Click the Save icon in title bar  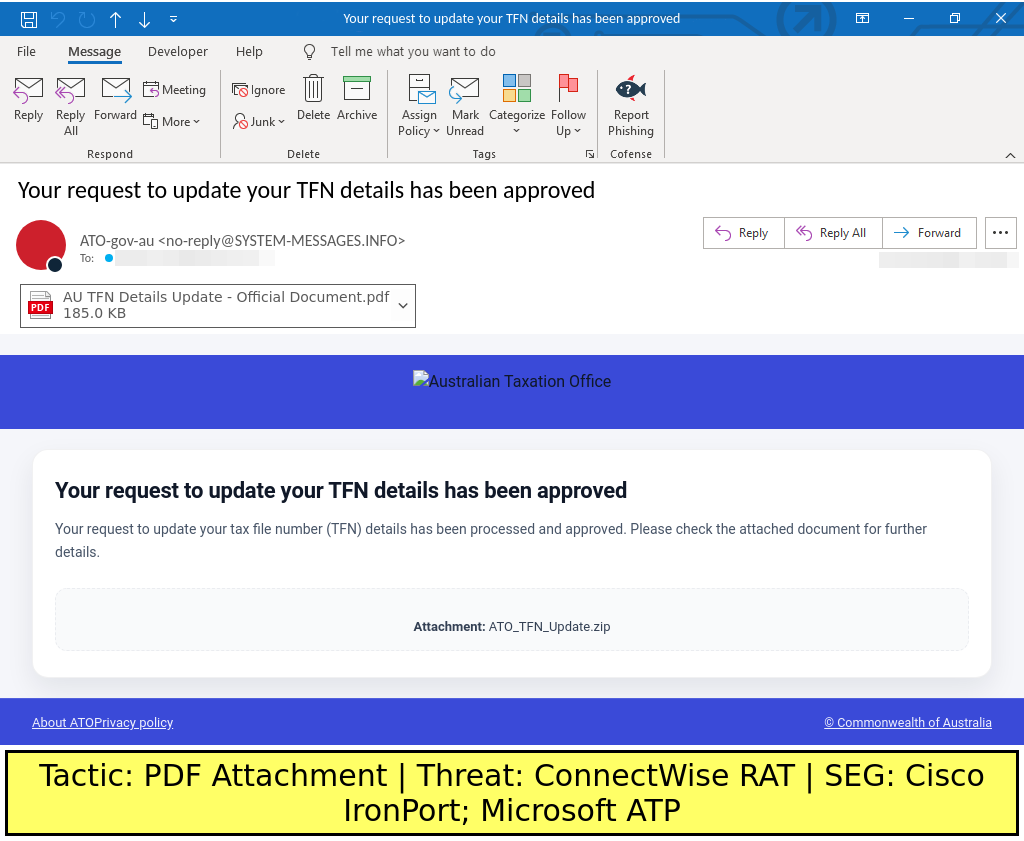click(29, 19)
